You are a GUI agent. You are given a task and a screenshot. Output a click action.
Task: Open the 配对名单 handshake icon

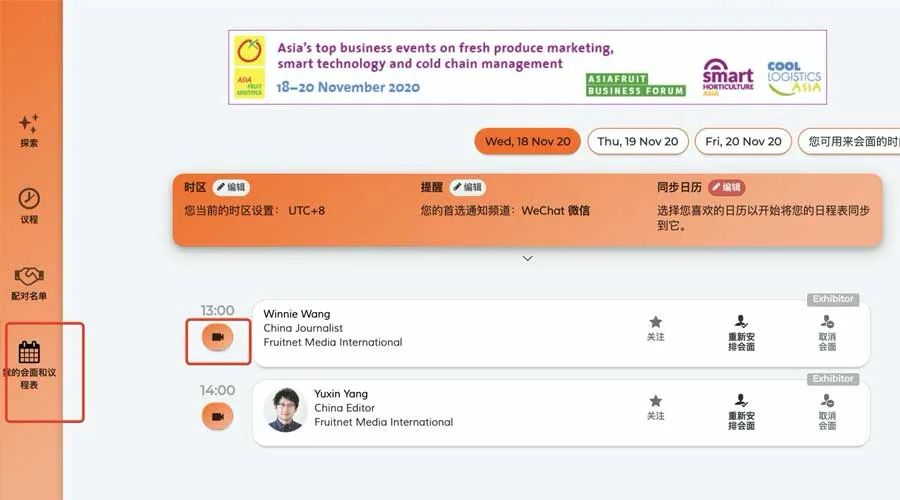pos(29,276)
